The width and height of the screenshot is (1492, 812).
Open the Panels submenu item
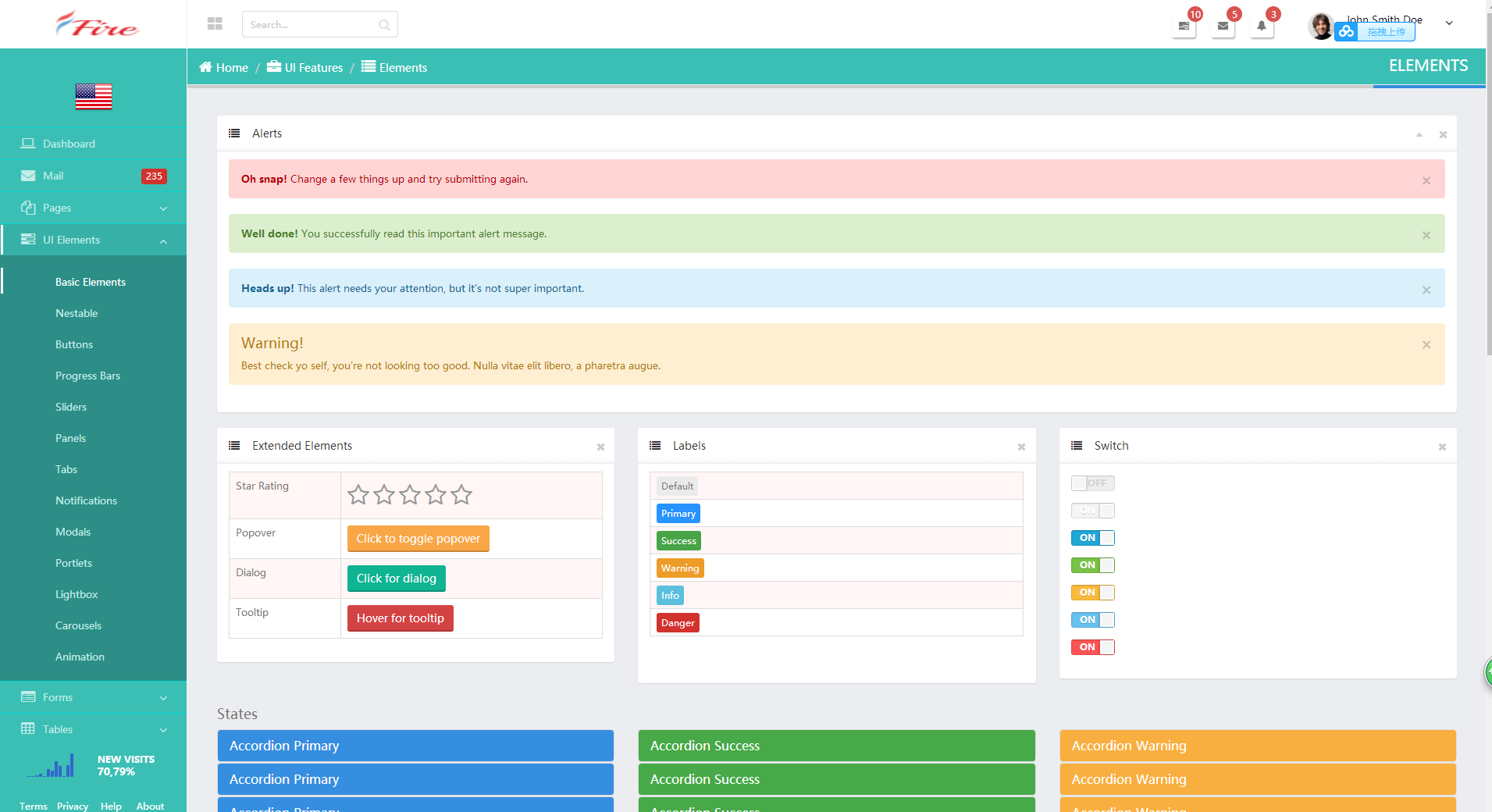(70, 438)
